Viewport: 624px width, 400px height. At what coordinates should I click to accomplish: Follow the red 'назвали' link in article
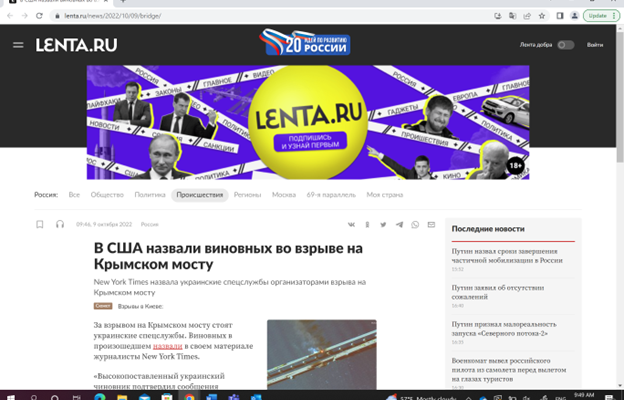pyautogui.click(x=168, y=346)
